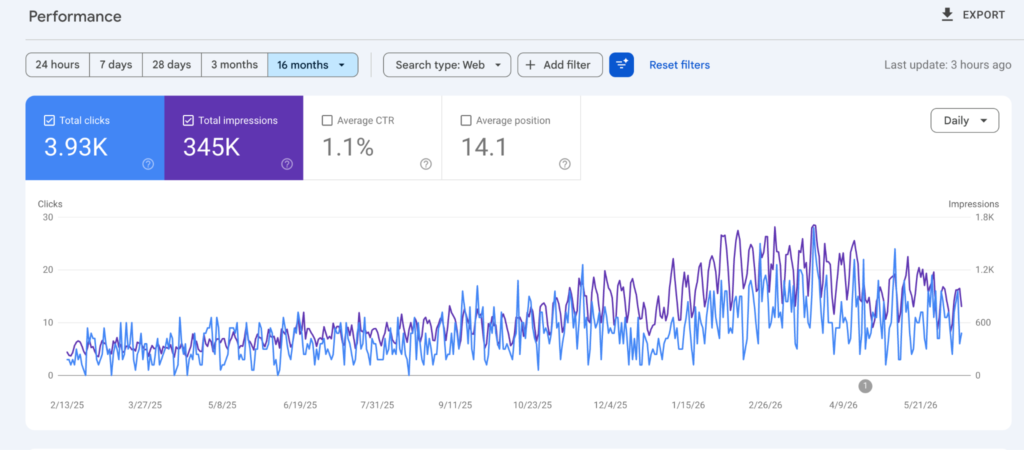Open the Daily granularity dropdown
The height and width of the screenshot is (450, 1024).
[965, 120]
